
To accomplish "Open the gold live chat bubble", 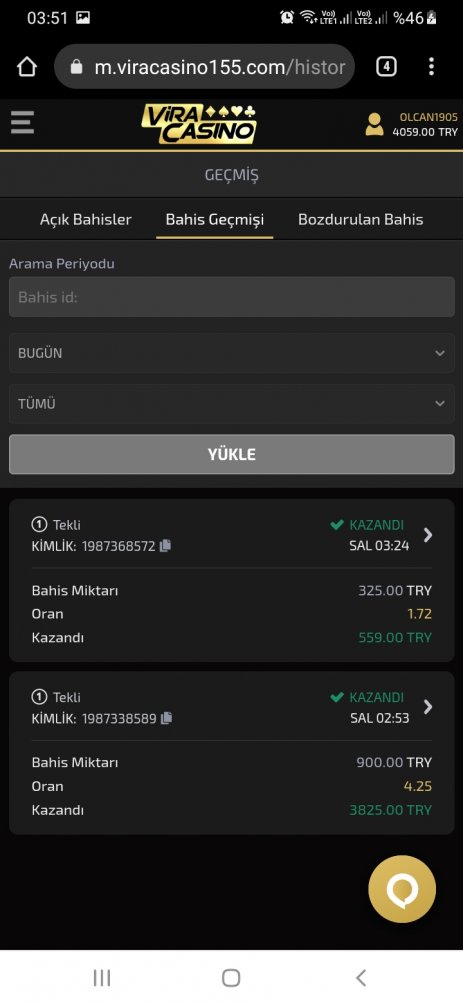I will pyautogui.click(x=402, y=889).
